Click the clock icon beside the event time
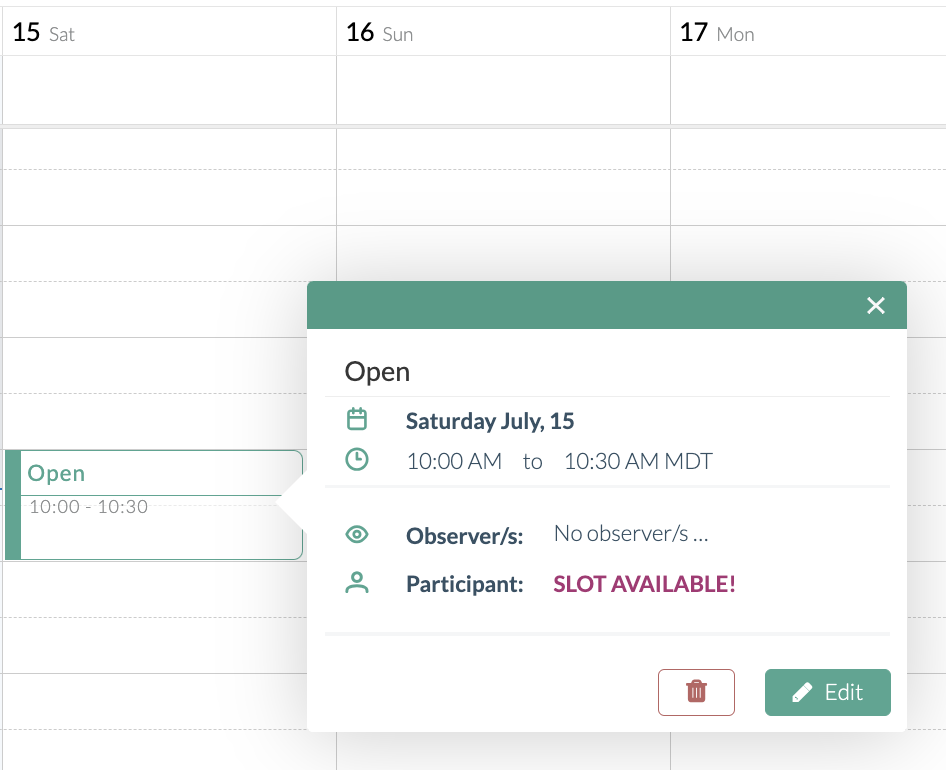 pos(357,460)
